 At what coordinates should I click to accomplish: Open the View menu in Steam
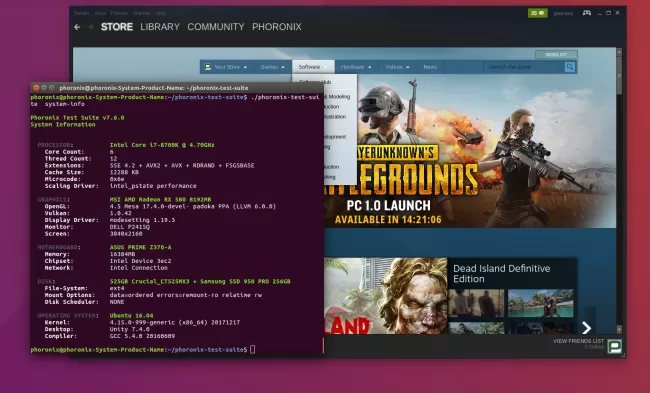coord(100,13)
